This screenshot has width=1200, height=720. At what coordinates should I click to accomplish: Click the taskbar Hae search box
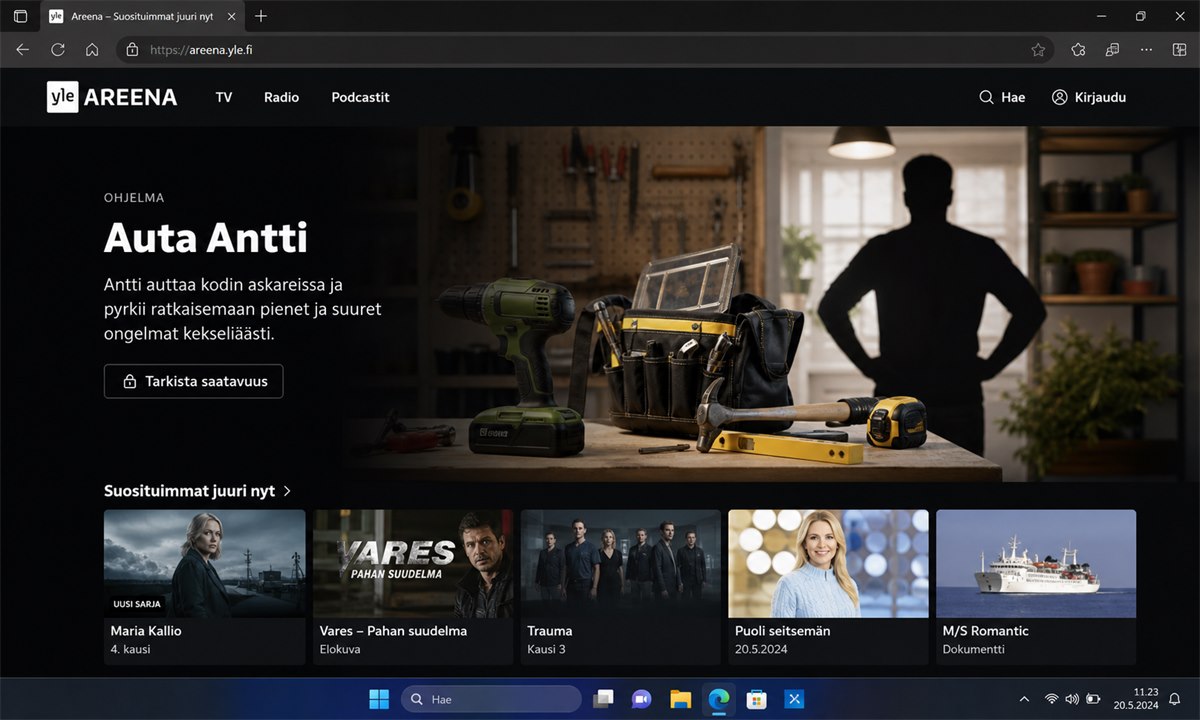tap(491, 699)
